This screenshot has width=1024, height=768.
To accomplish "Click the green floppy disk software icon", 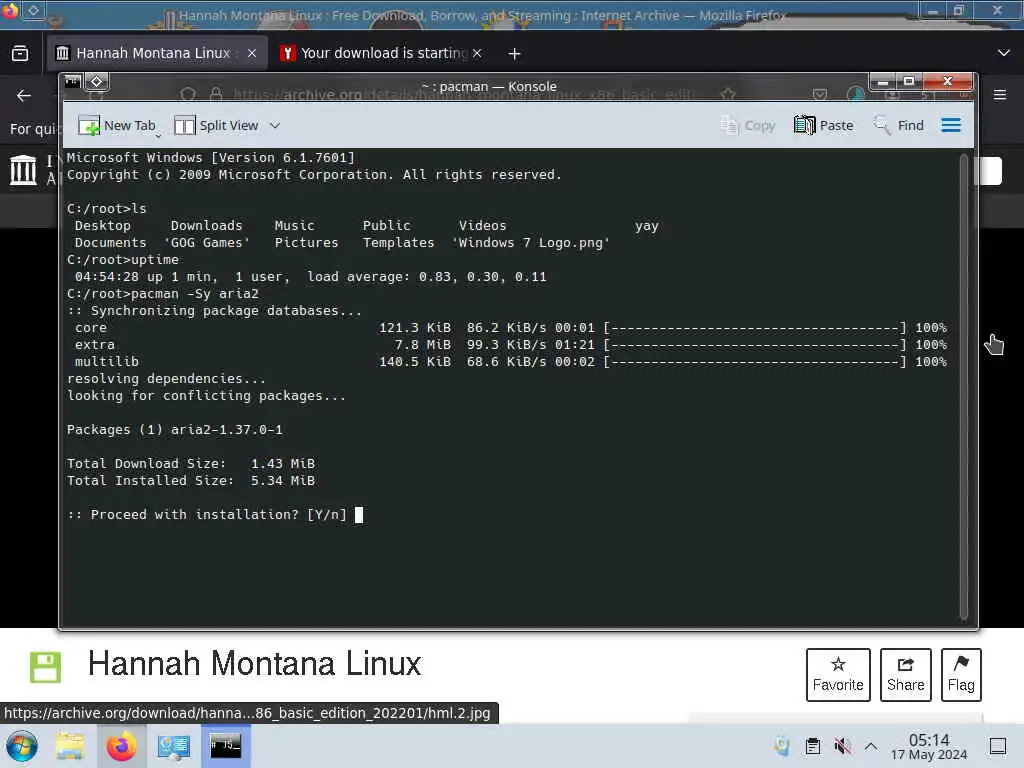I will tap(46, 667).
